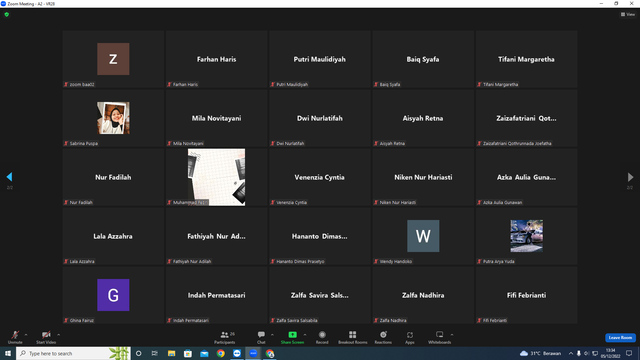Open Zoom Apps

click(410, 337)
